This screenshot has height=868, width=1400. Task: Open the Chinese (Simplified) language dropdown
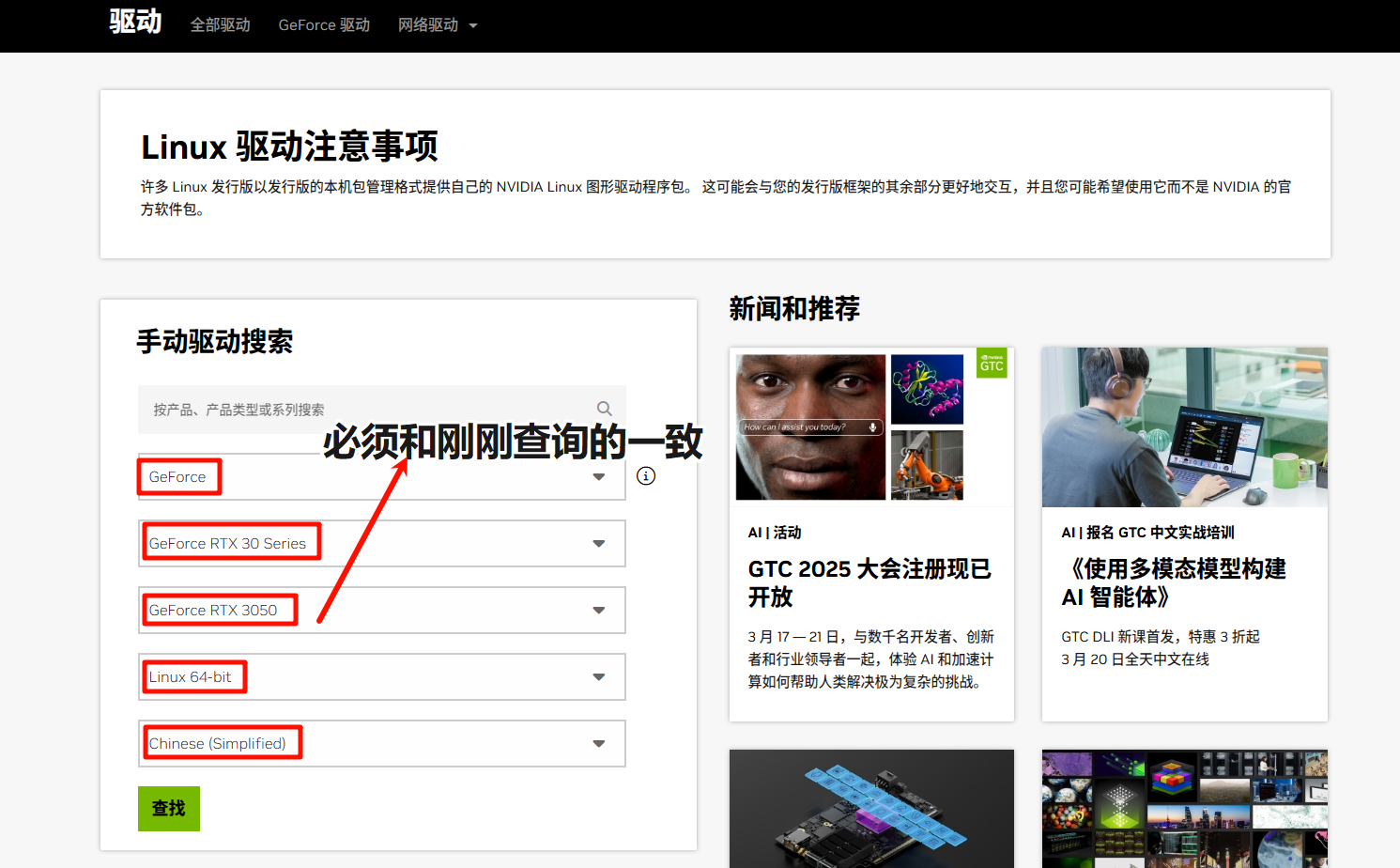(x=598, y=743)
